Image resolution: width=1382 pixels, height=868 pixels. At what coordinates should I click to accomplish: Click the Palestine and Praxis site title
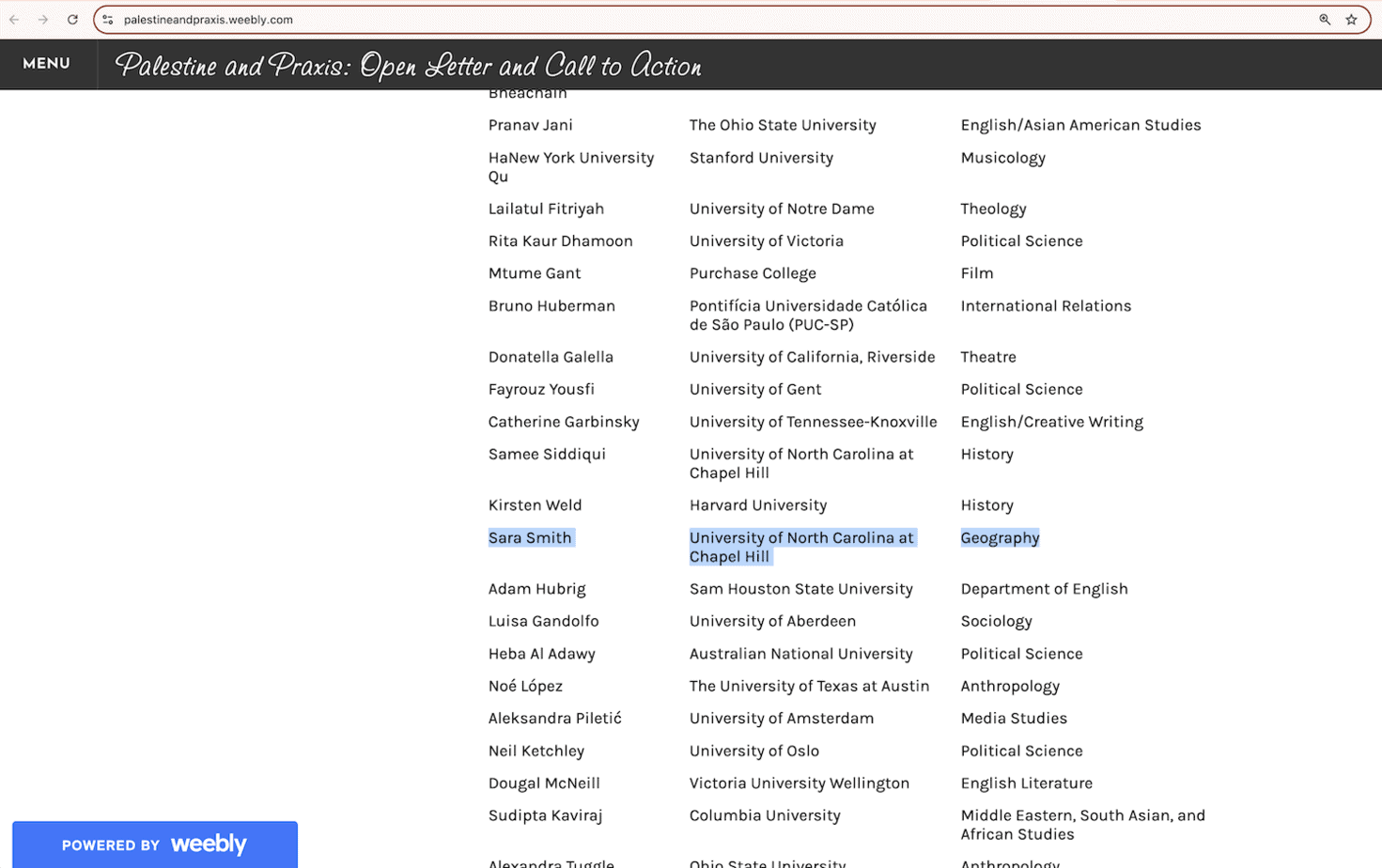point(408,65)
